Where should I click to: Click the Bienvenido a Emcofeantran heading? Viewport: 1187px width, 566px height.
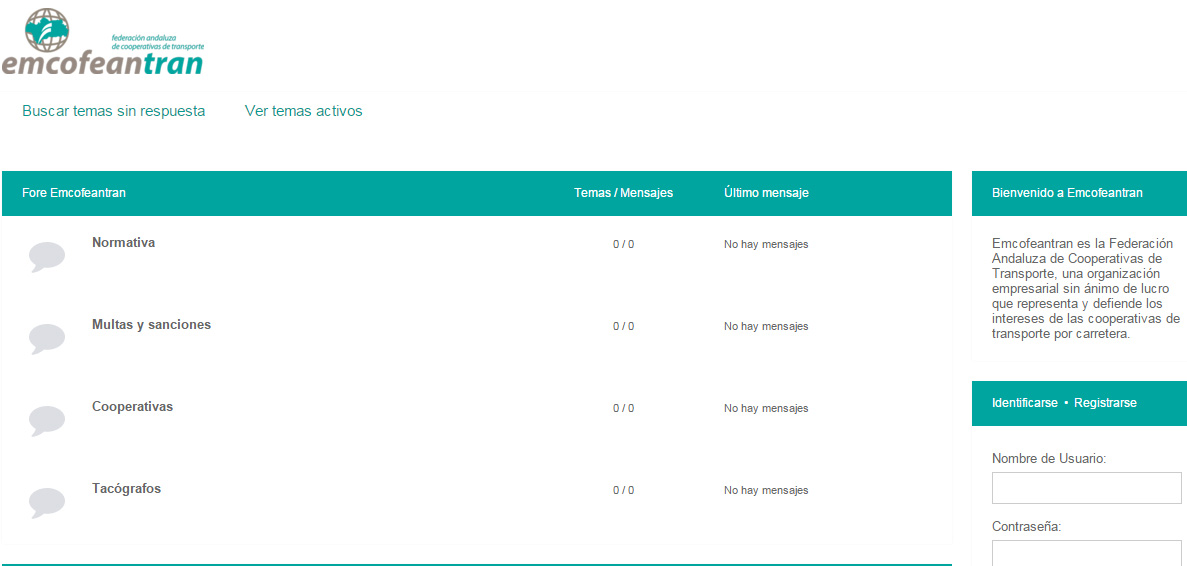(x=1067, y=193)
